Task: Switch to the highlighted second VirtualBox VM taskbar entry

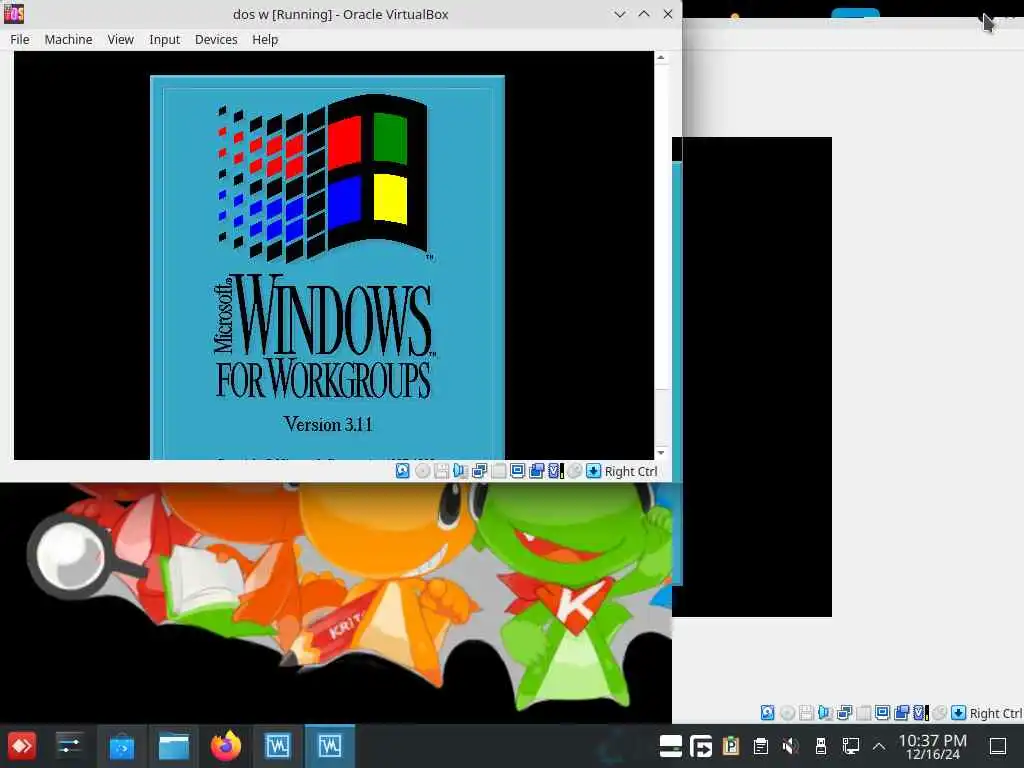Action: click(x=330, y=746)
